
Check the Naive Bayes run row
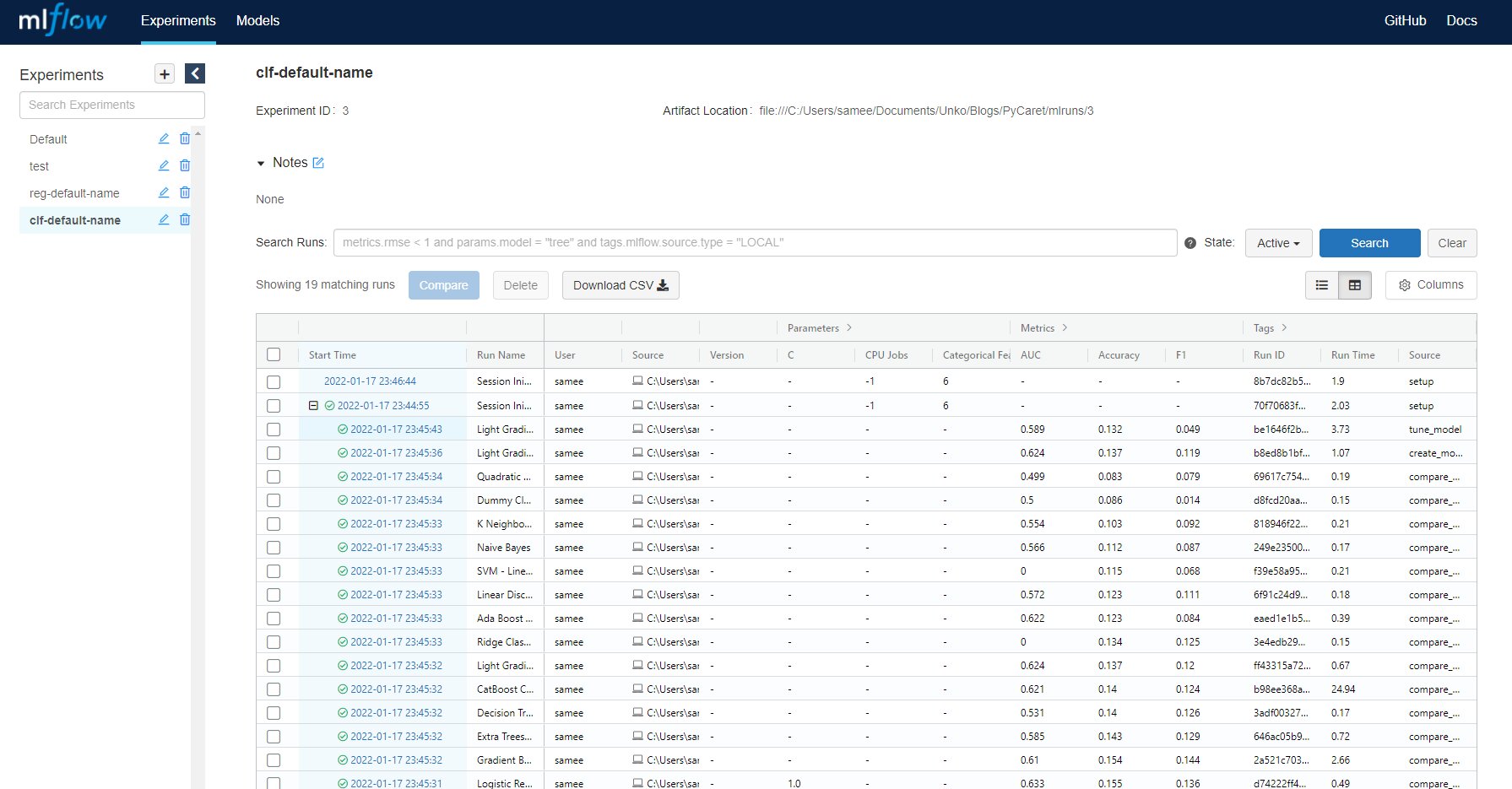pyautogui.click(x=274, y=547)
